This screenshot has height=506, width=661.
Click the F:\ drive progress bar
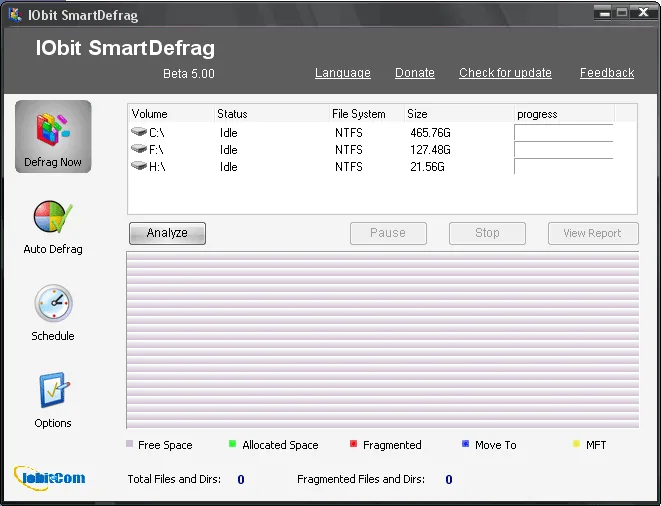click(564, 149)
